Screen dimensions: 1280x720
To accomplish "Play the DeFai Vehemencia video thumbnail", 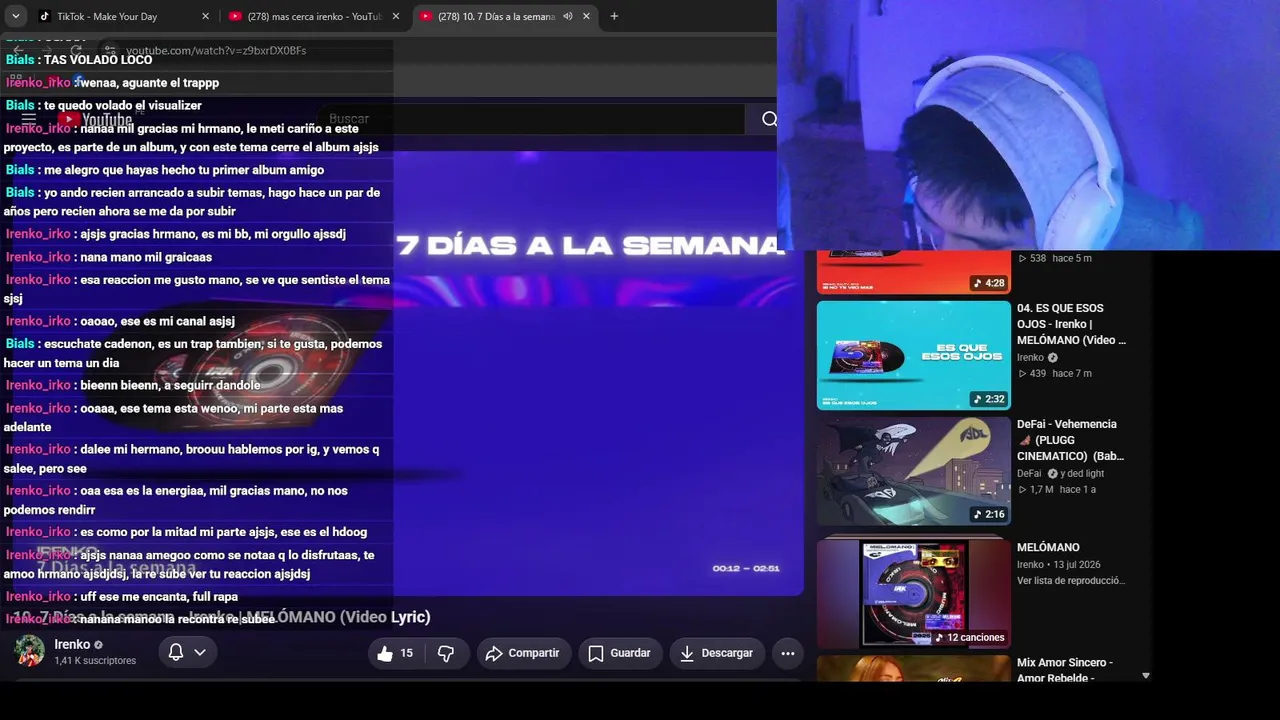I will (x=913, y=470).
